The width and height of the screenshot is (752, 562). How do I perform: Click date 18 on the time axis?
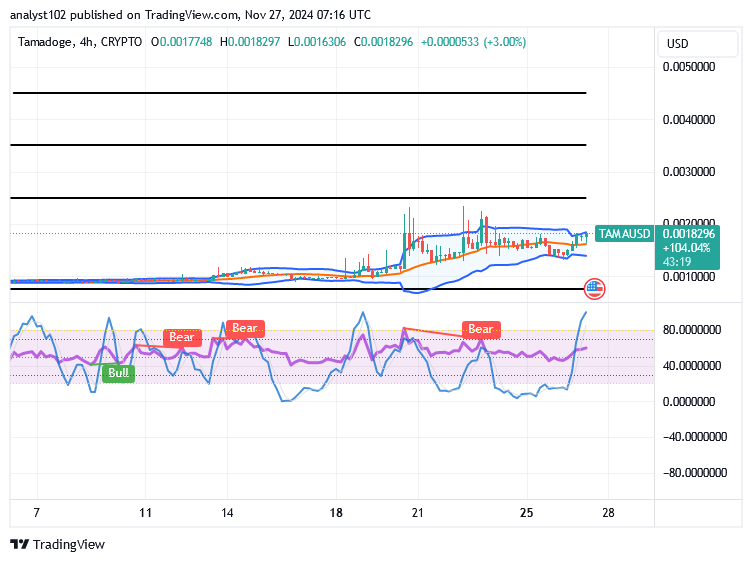coord(336,513)
